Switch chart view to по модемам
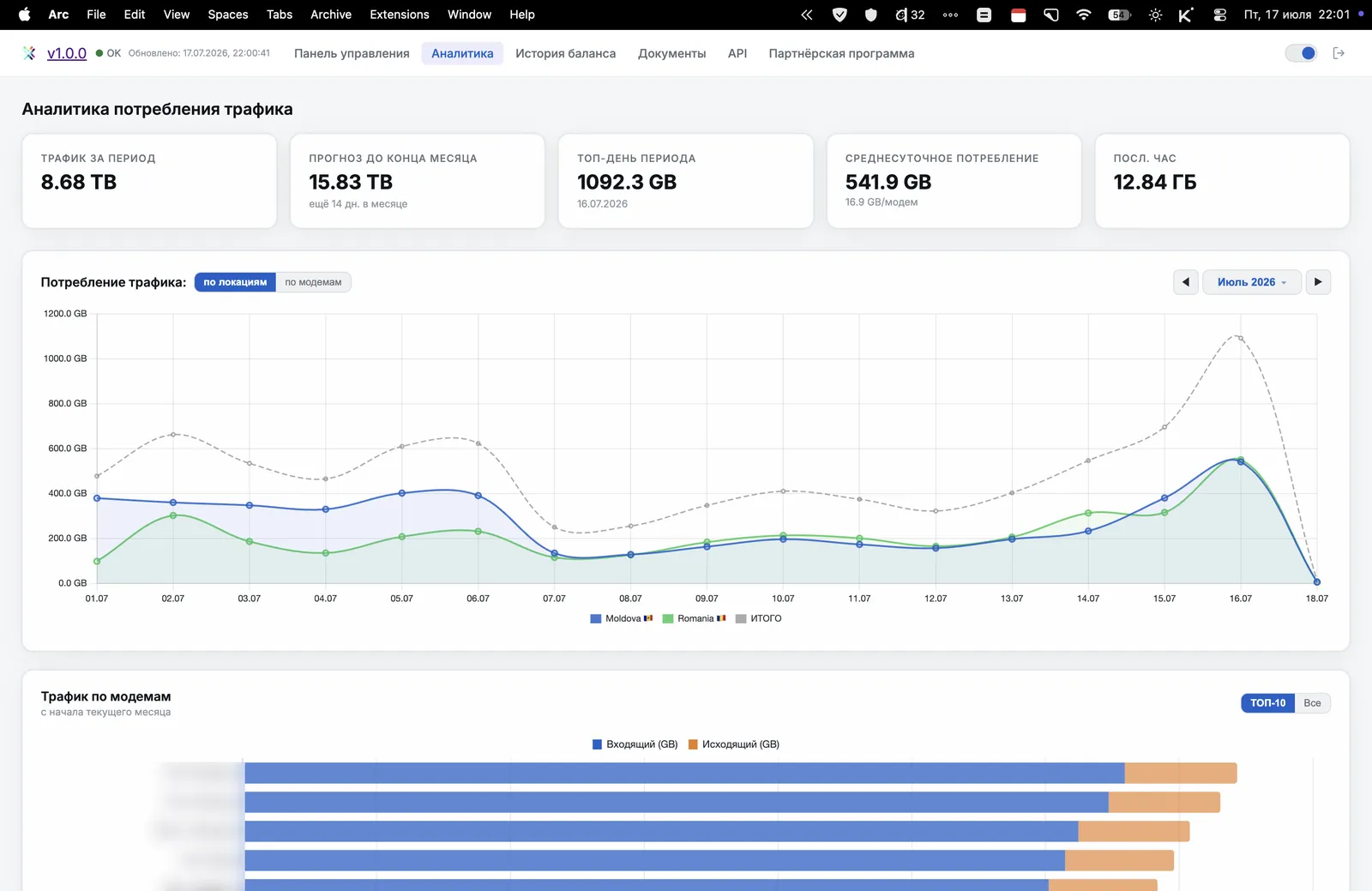This screenshot has width=1372, height=891. tap(313, 282)
